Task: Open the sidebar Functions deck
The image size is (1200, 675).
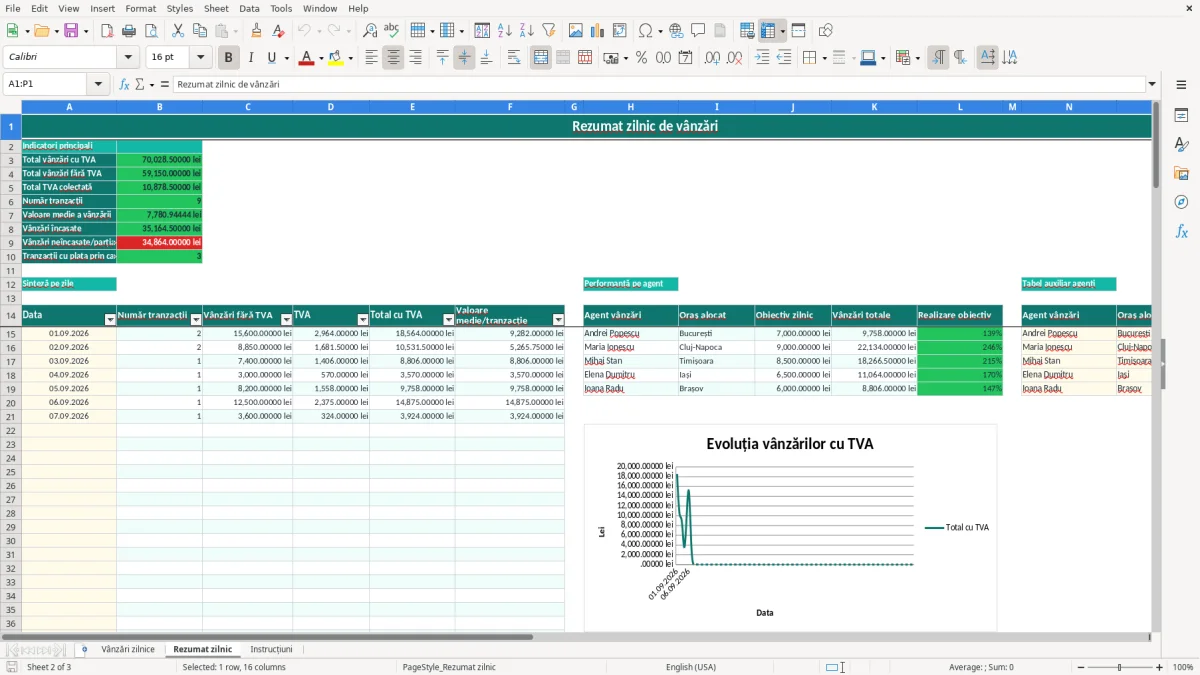Action: [1181, 231]
